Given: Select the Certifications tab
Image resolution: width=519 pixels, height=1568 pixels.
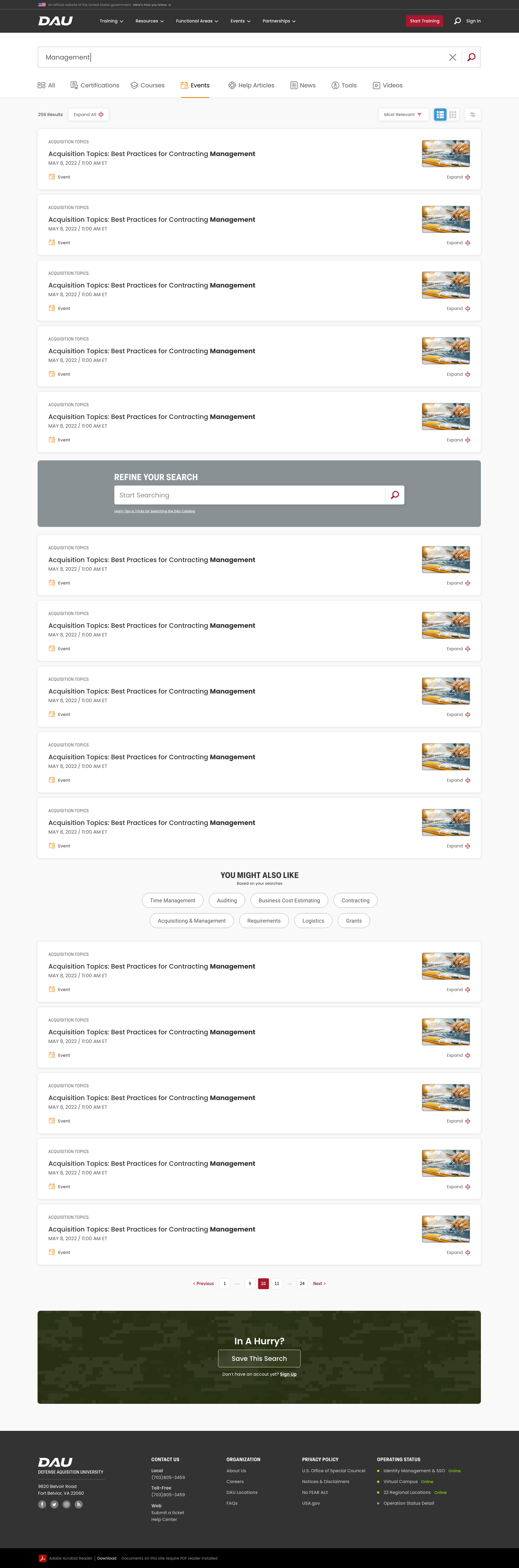Looking at the screenshot, I should [x=95, y=85].
